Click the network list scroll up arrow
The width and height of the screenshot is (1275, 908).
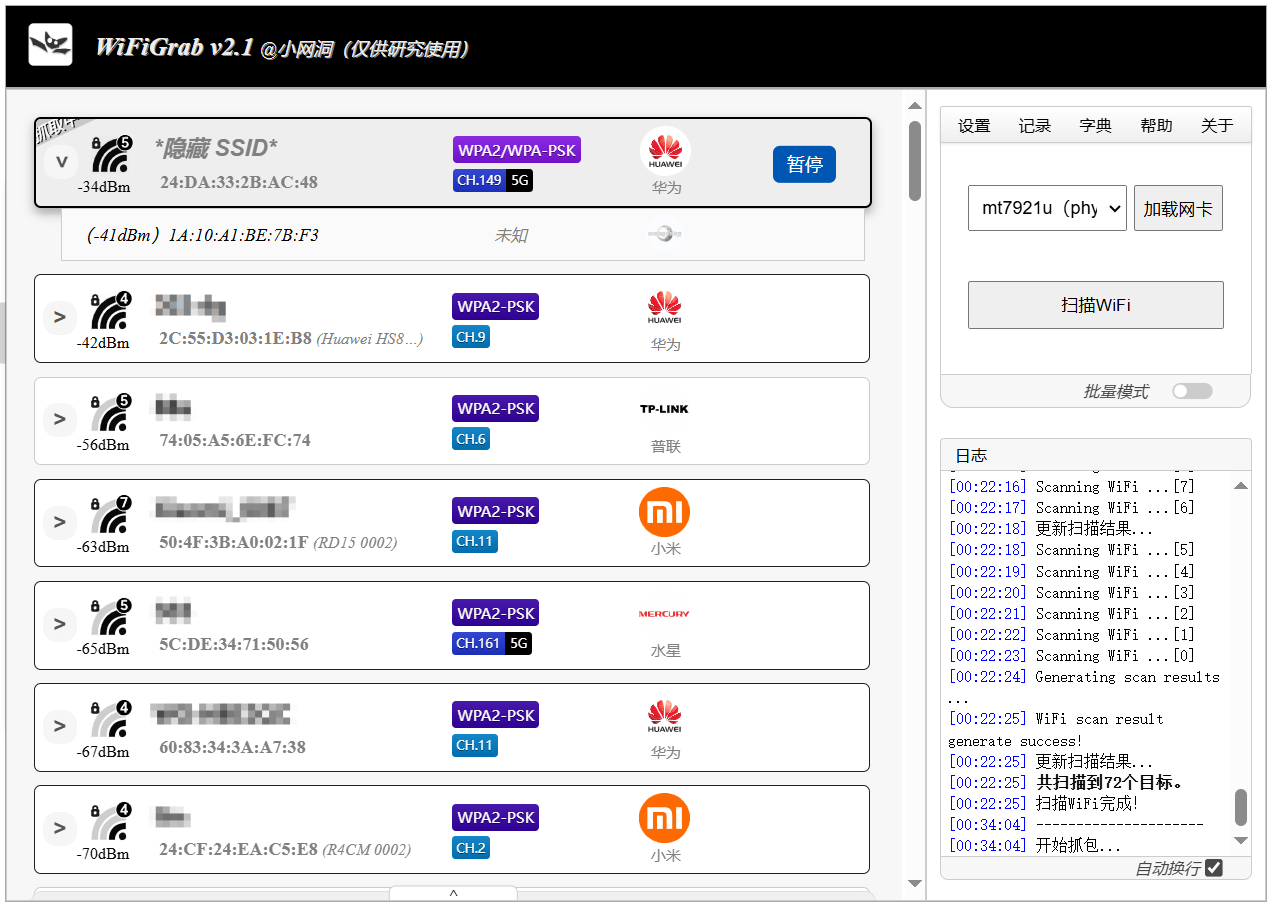point(915,104)
